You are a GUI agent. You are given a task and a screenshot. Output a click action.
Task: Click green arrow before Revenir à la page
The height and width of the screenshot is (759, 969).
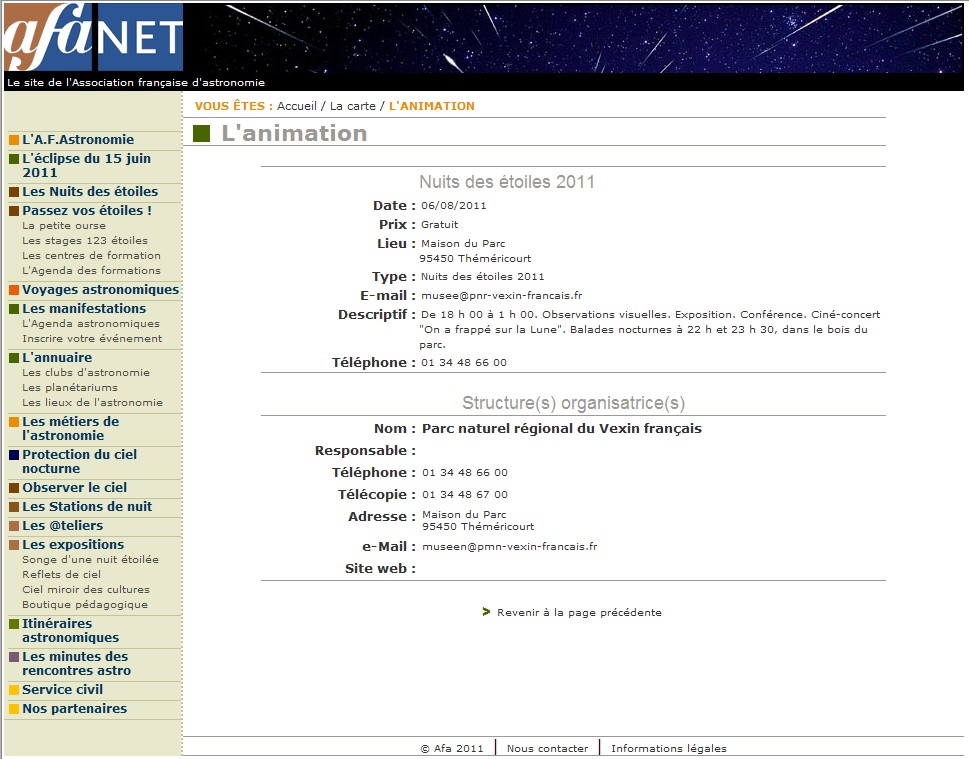pos(486,612)
